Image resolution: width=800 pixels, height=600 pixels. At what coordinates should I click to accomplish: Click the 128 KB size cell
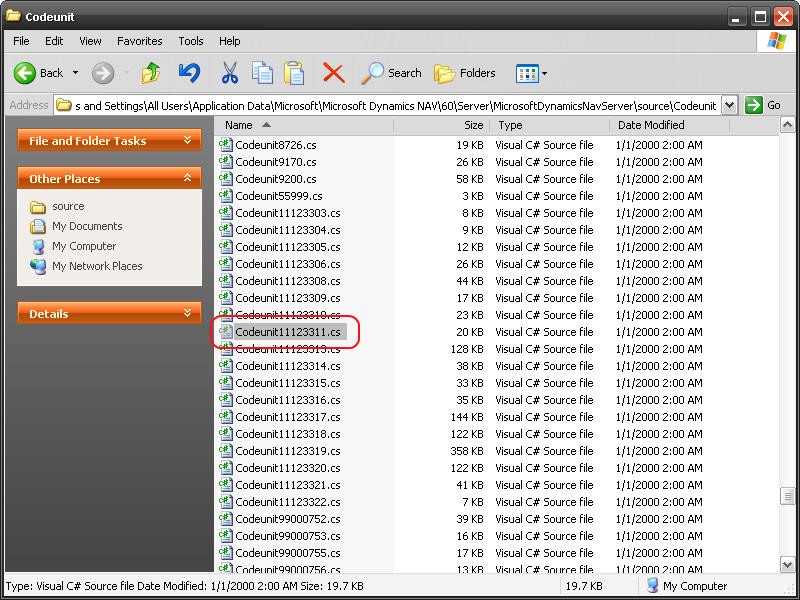pos(467,349)
